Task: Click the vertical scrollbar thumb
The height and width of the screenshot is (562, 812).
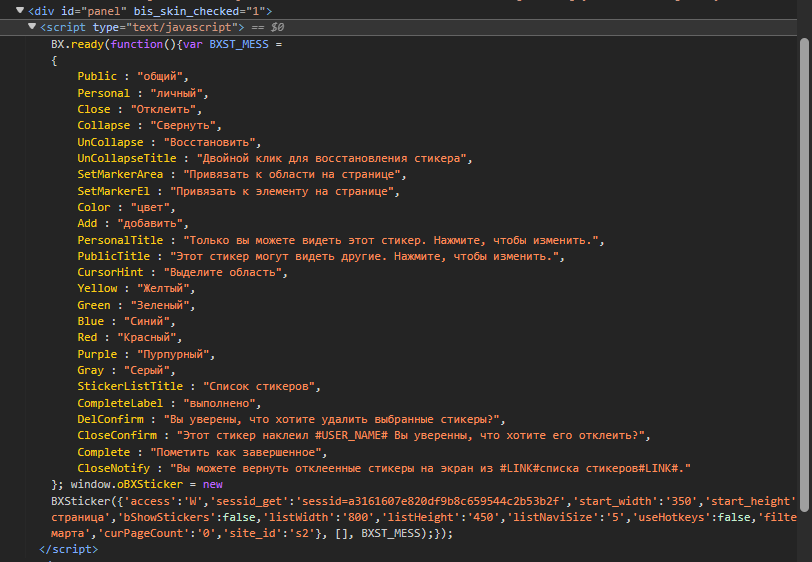Action: pos(804,275)
